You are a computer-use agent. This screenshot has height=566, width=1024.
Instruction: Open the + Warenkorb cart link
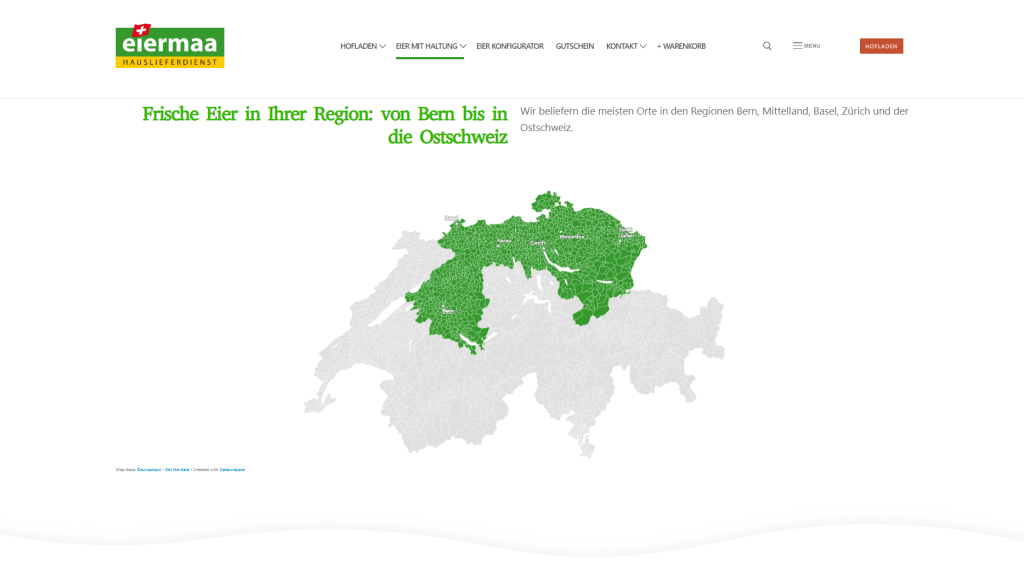[x=681, y=46]
